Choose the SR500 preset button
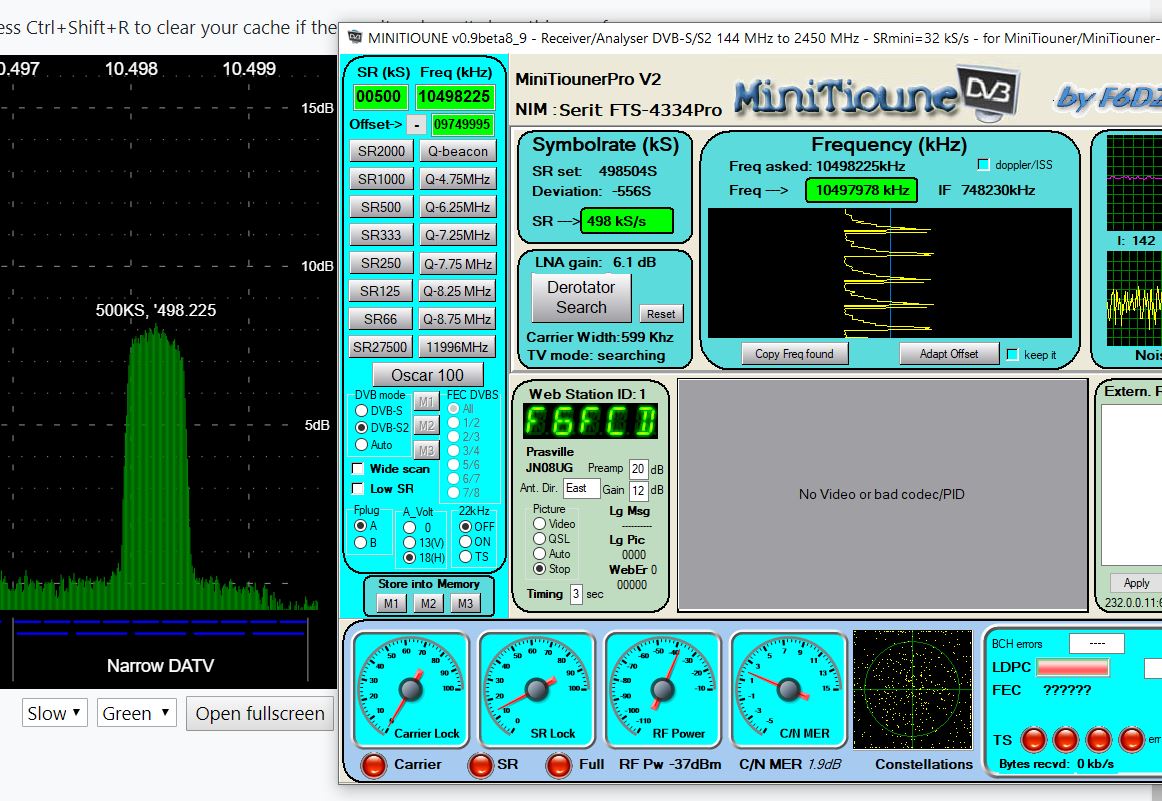This screenshot has height=801, width=1162. (x=381, y=207)
